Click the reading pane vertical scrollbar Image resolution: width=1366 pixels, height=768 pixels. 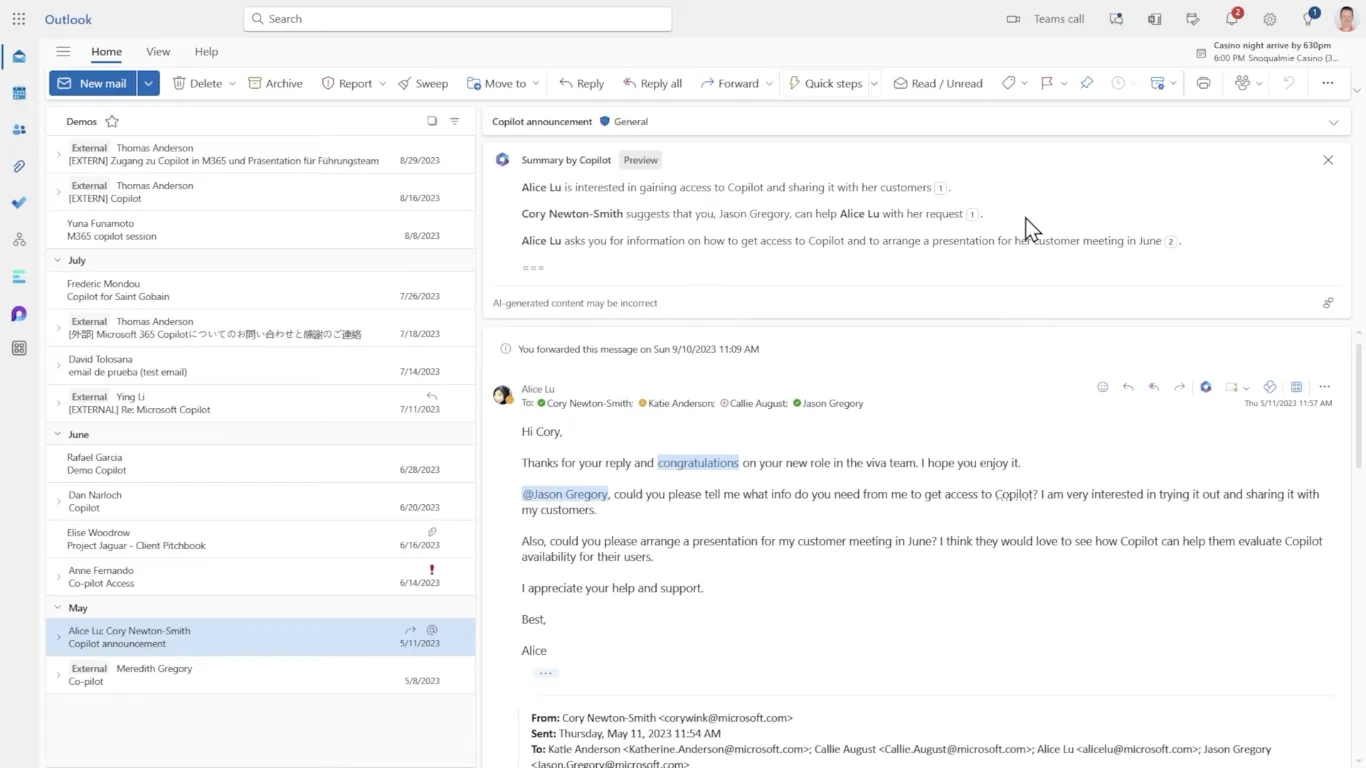click(1358, 404)
